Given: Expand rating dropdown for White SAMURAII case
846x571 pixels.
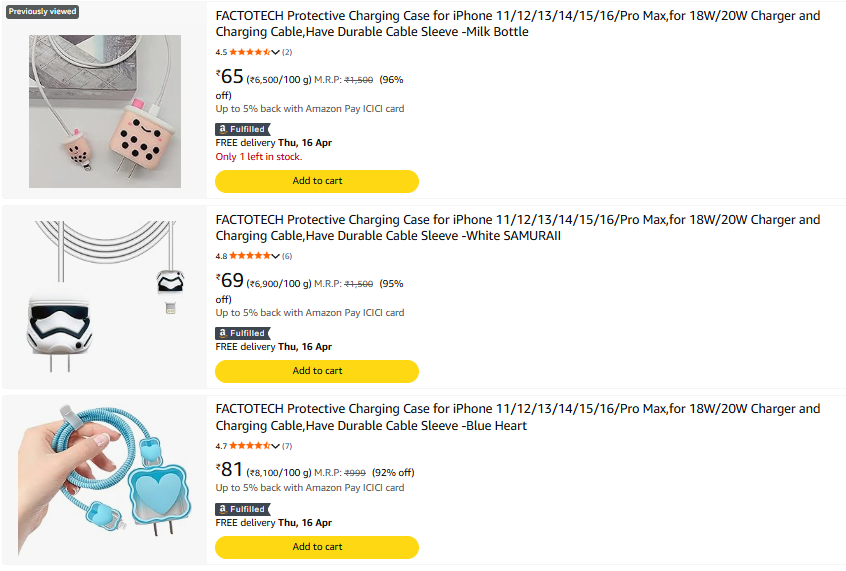Looking at the screenshot, I should click(x=276, y=256).
